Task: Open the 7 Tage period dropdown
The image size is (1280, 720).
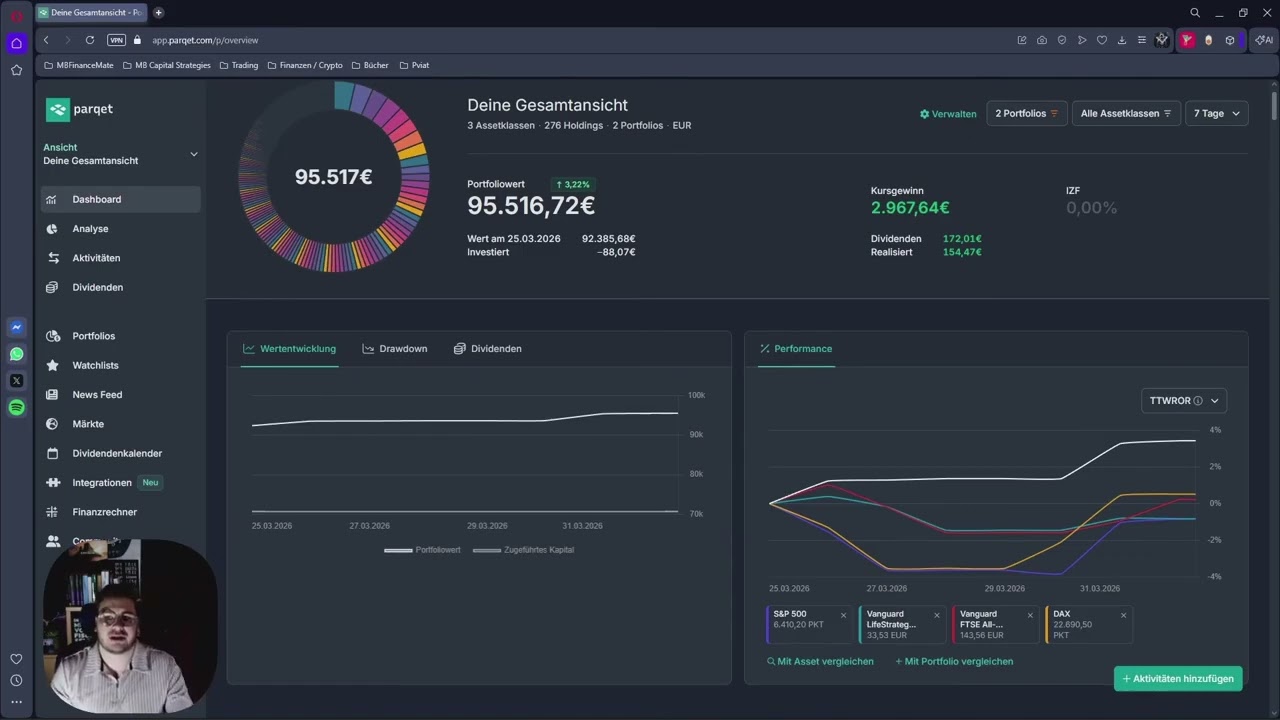Action: [x=1217, y=114]
